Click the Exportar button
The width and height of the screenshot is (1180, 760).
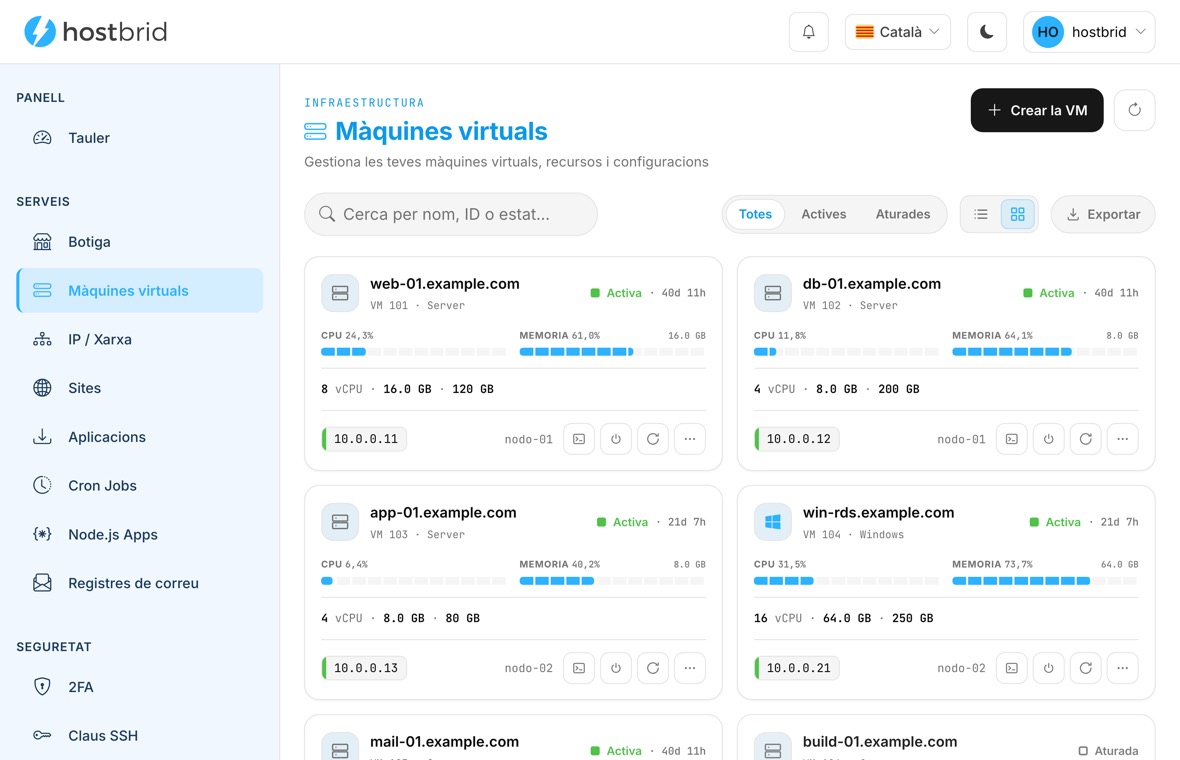pos(1103,214)
